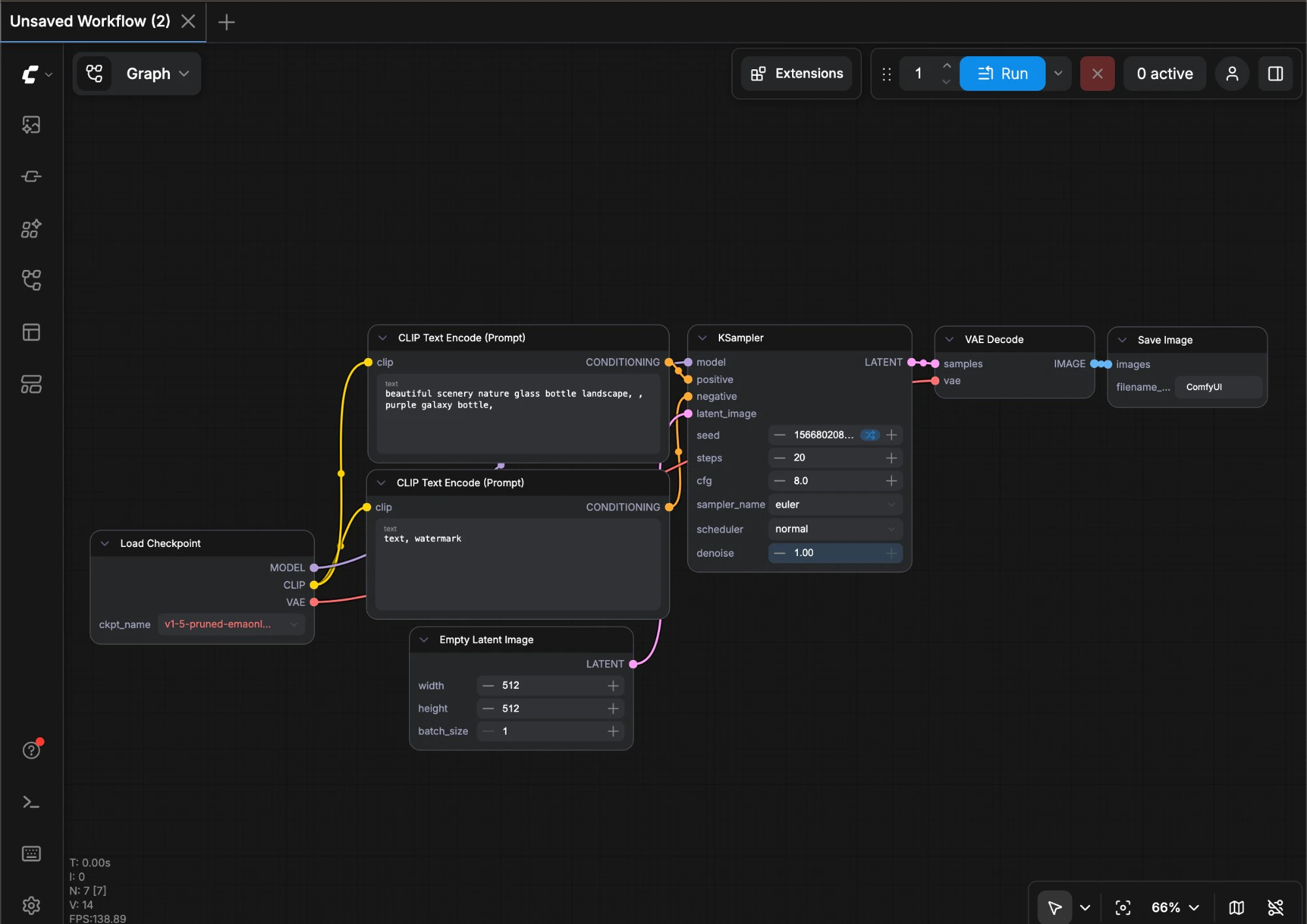Toggle randomize seed in the KSampler node
Viewport: 1307px width, 924px height.
coord(870,435)
